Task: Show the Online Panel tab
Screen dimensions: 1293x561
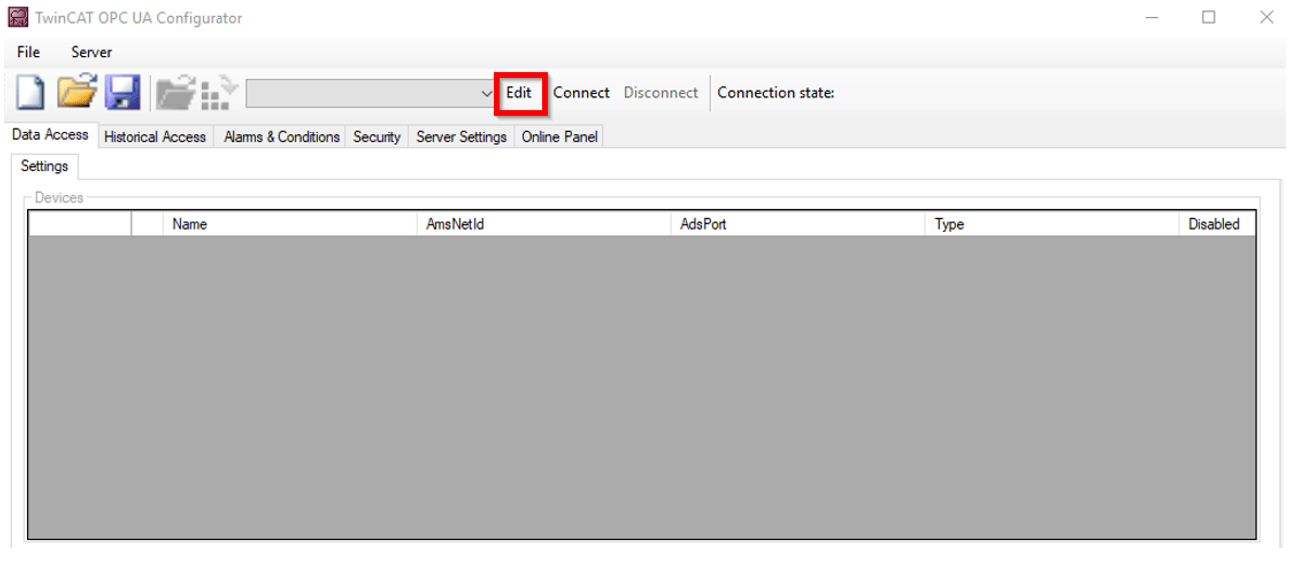Action: pyautogui.click(x=559, y=137)
